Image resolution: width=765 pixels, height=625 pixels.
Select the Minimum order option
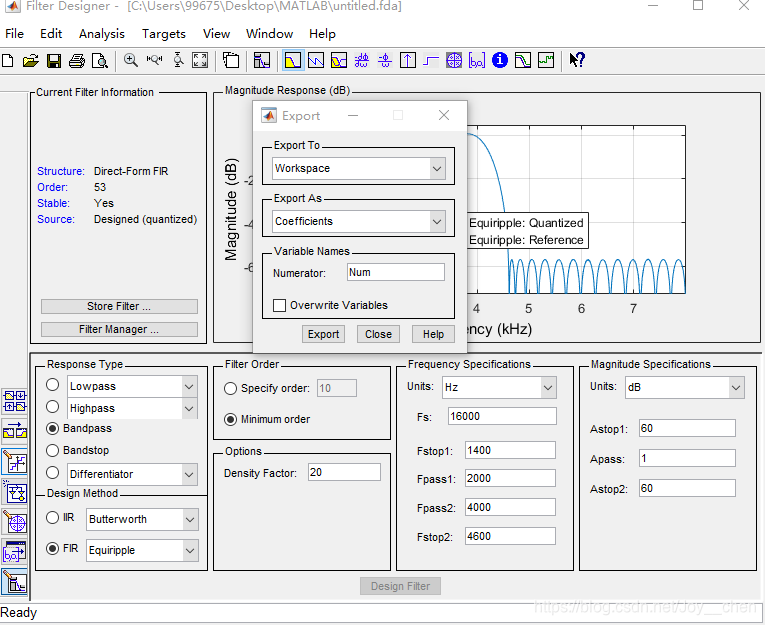pyautogui.click(x=231, y=419)
